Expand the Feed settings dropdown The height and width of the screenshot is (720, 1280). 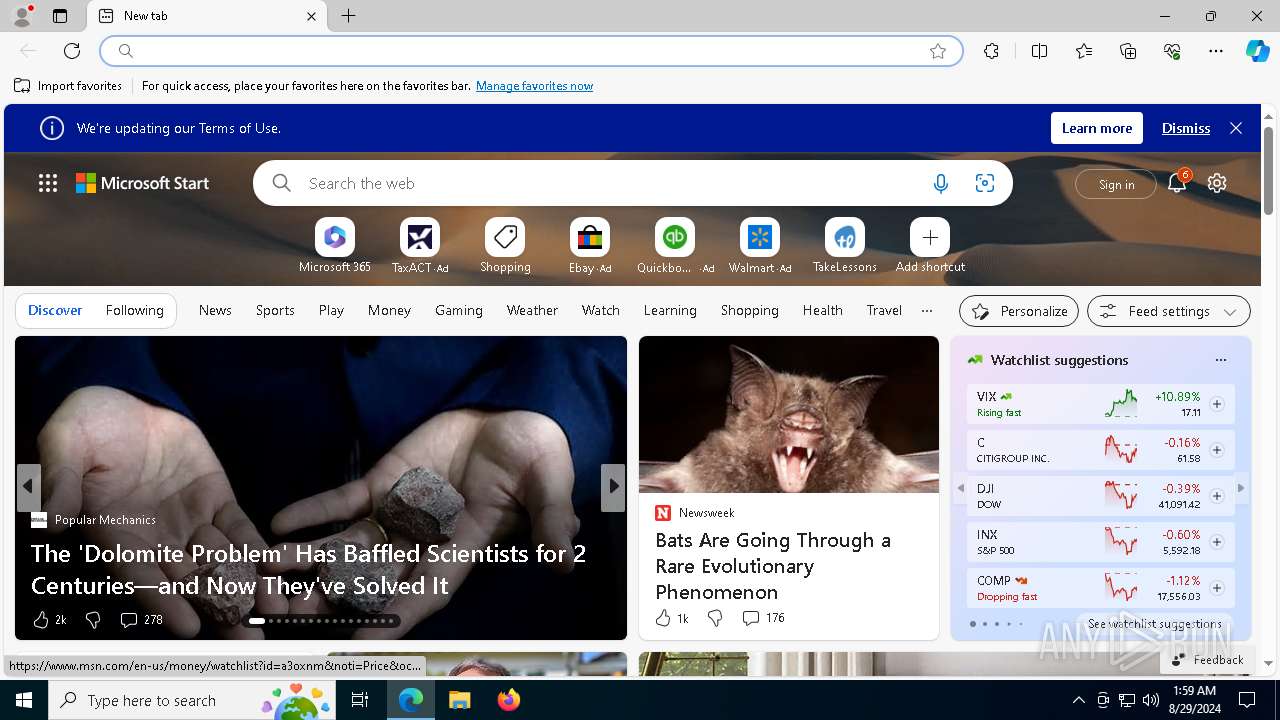(1169, 311)
